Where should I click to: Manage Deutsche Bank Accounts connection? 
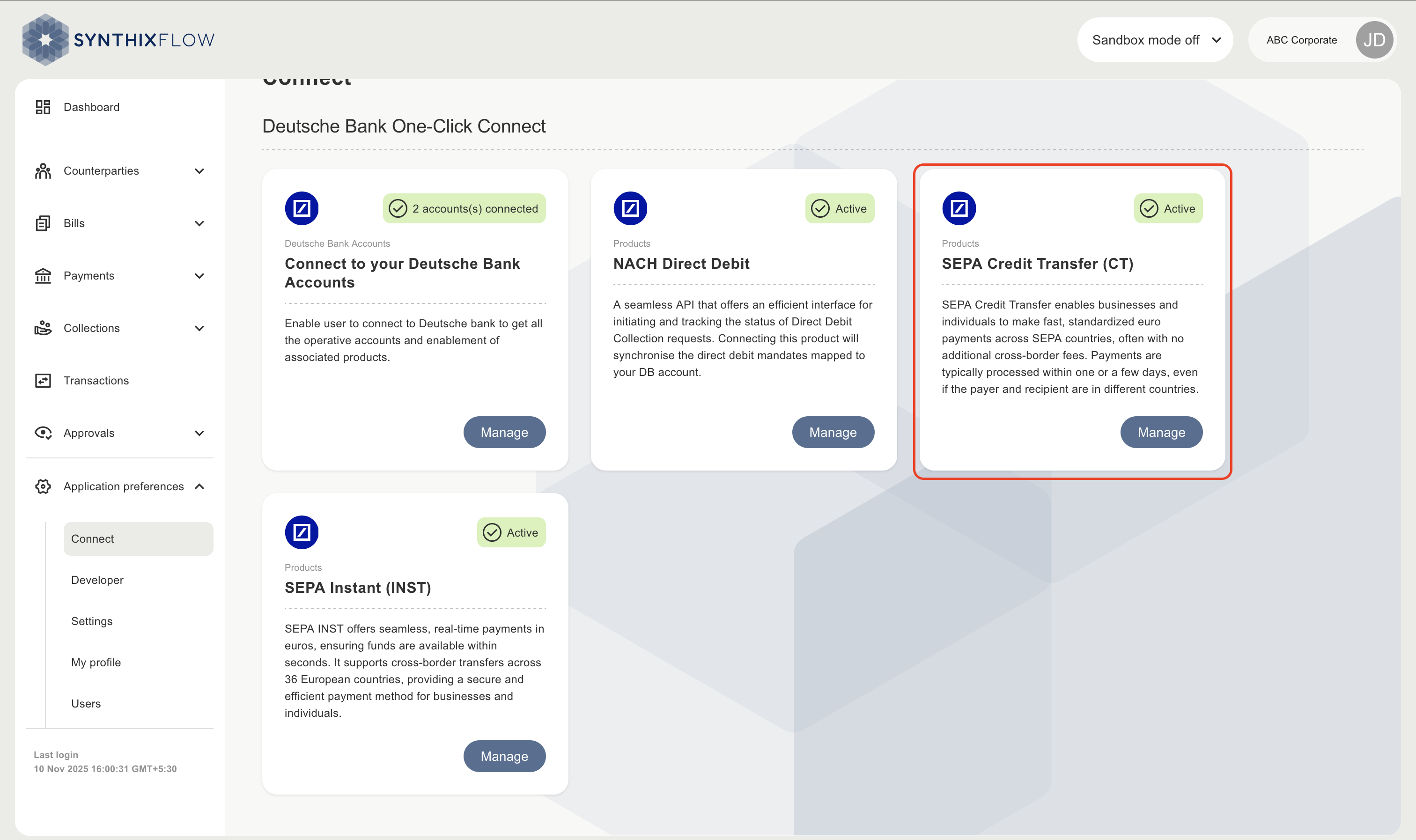tap(504, 433)
